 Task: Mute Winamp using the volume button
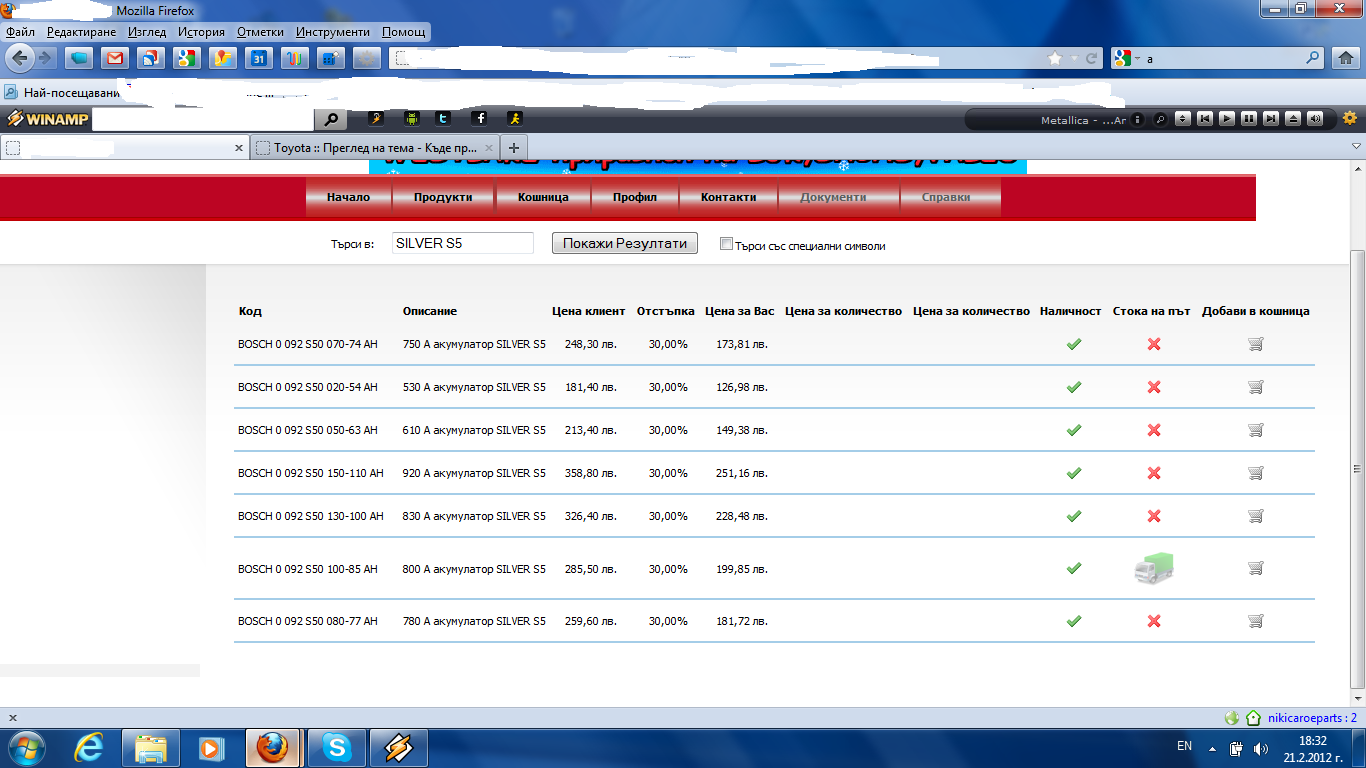coord(1315,119)
